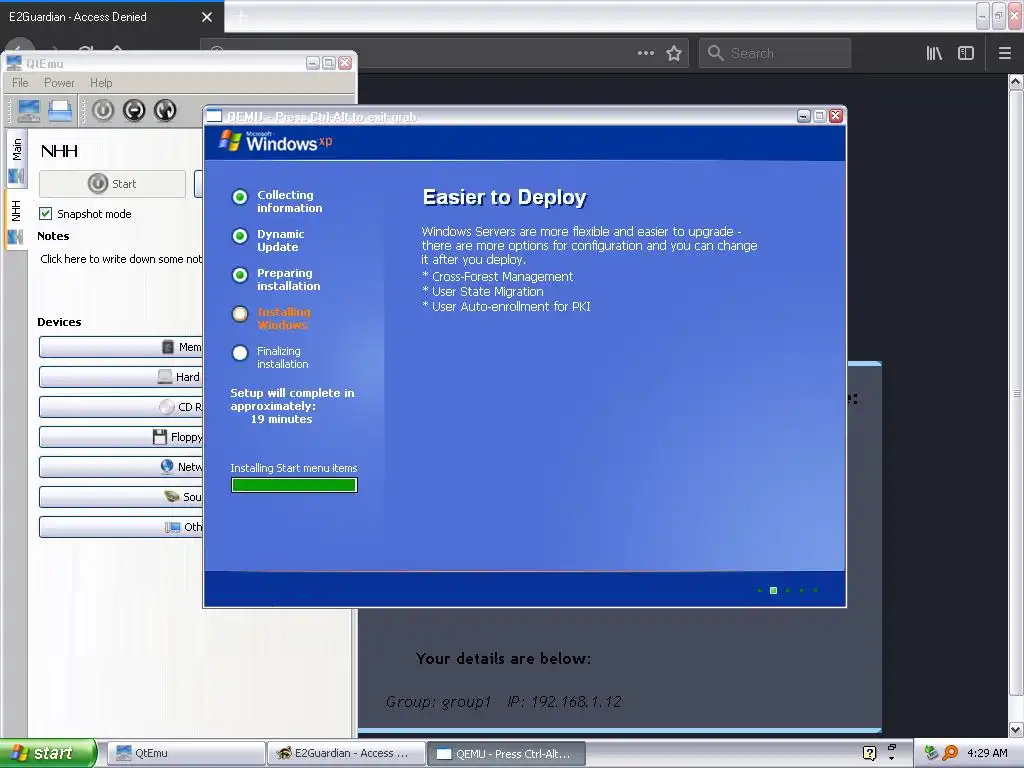Click the Start button for NHH machine
This screenshot has height=768, width=1024.
pos(112,184)
